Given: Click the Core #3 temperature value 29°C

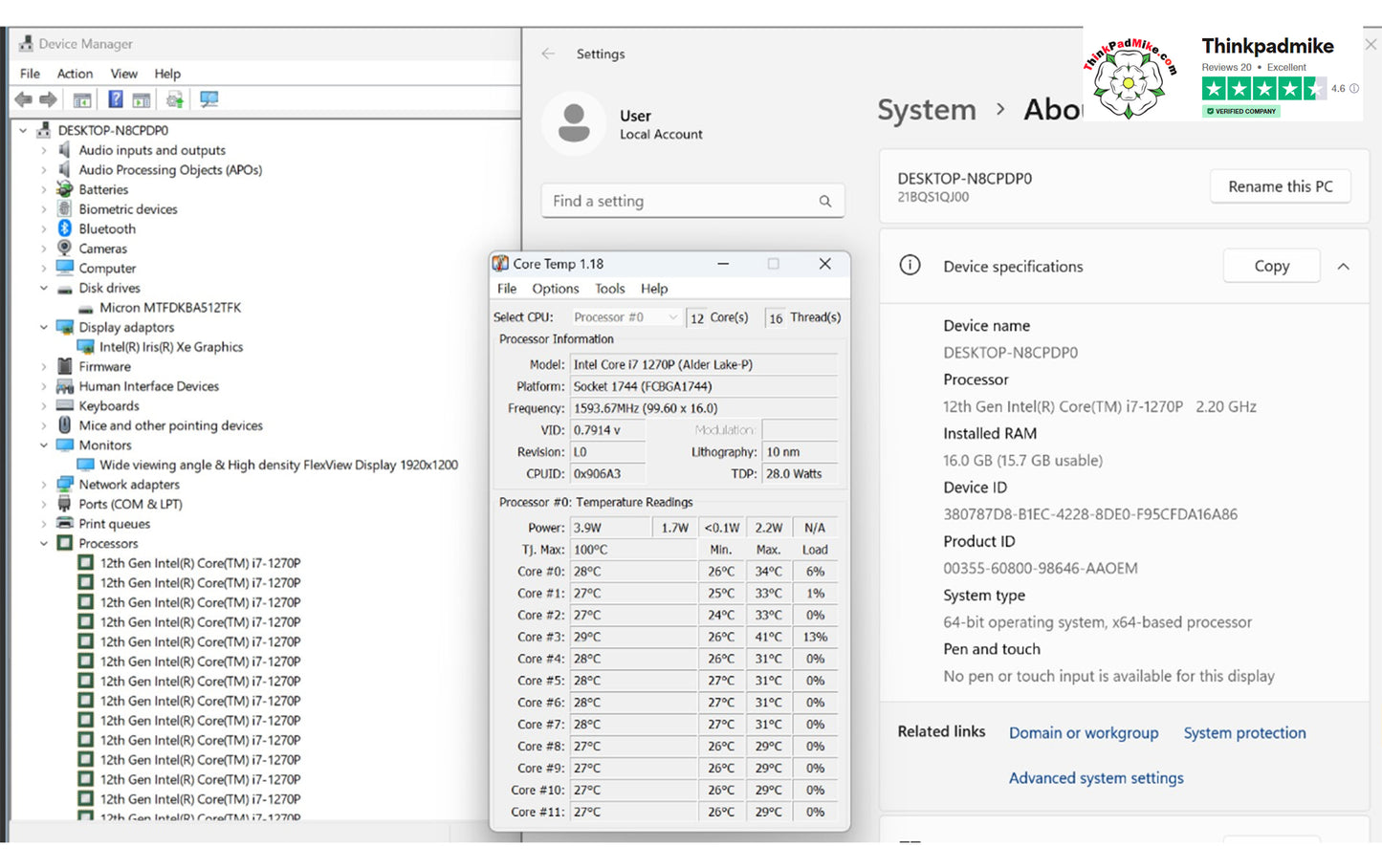Looking at the screenshot, I should (x=633, y=637).
